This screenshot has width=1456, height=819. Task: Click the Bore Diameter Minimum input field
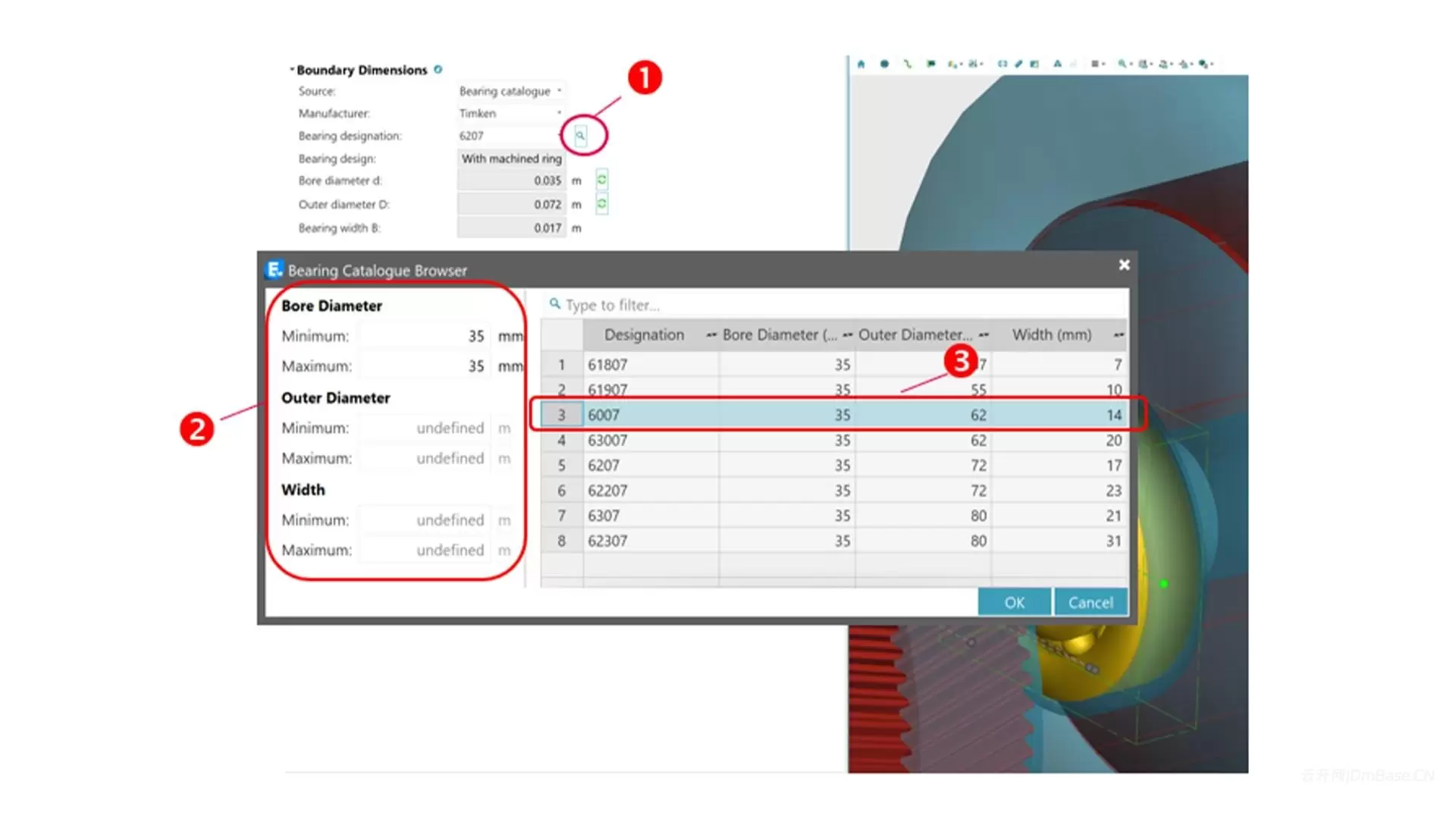tap(425, 336)
